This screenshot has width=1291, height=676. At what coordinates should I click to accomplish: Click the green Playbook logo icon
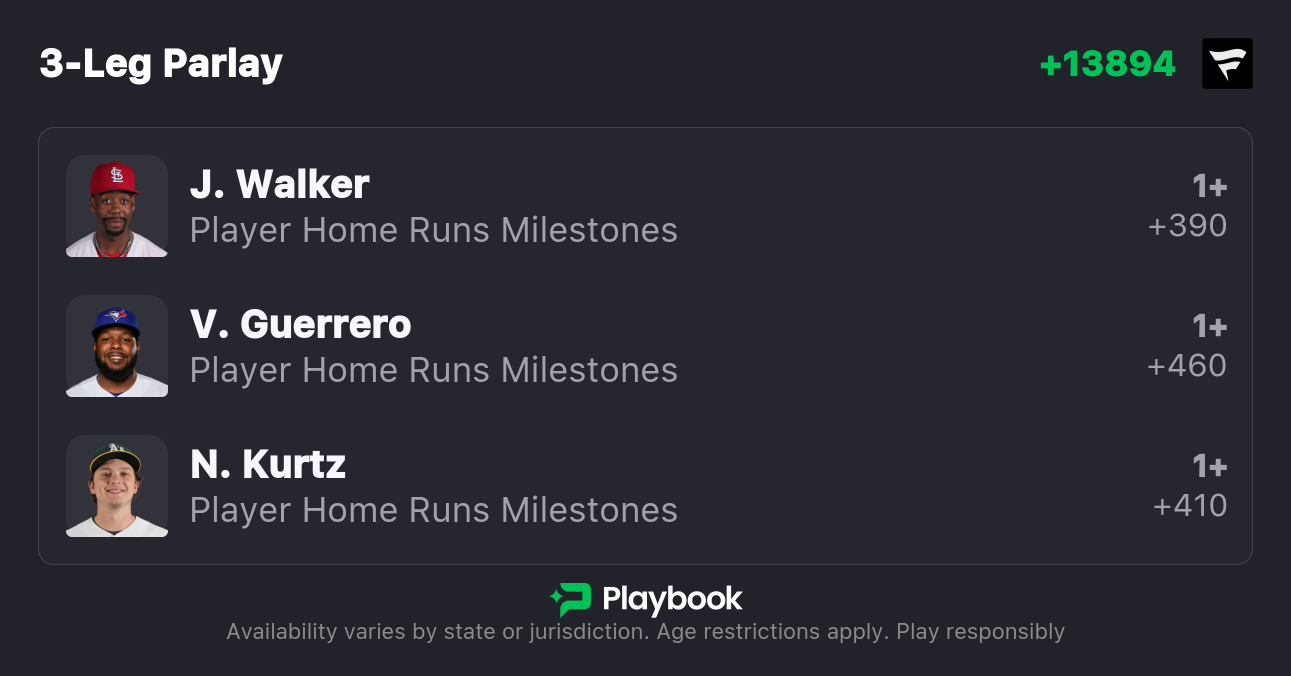pyautogui.click(x=571, y=599)
